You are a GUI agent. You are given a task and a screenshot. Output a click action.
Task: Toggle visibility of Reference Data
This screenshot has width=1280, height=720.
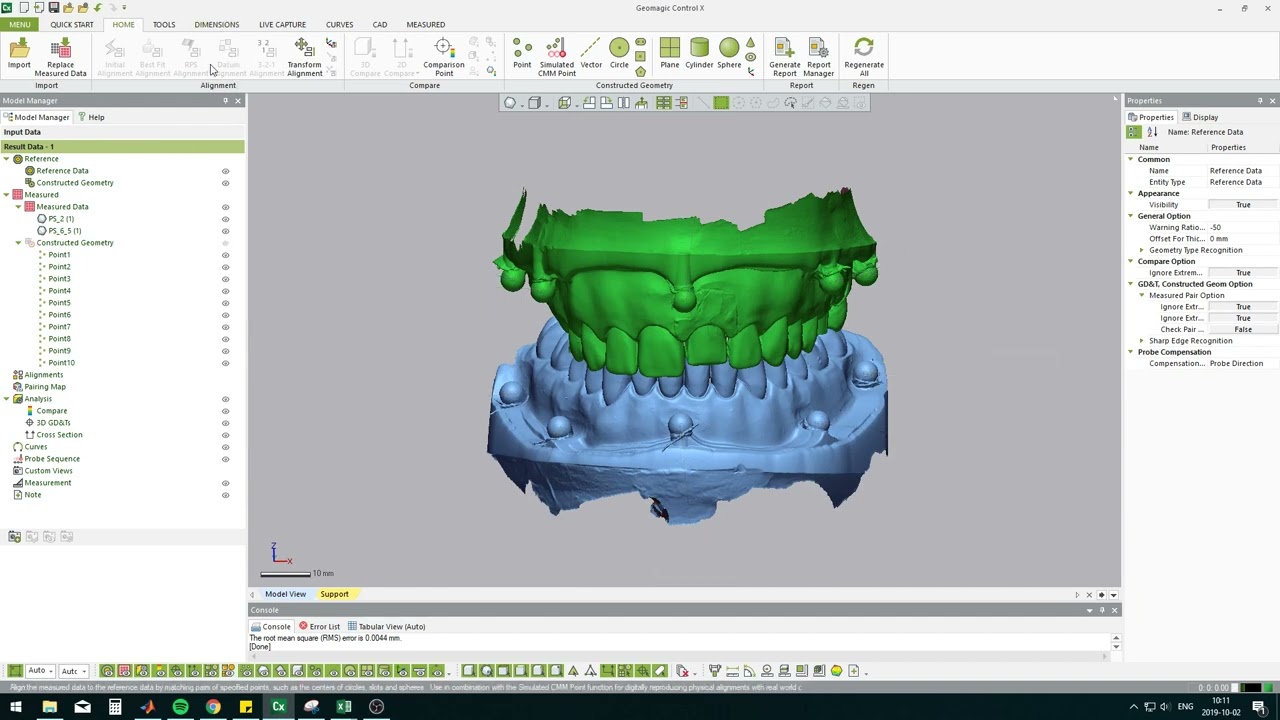(225, 171)
